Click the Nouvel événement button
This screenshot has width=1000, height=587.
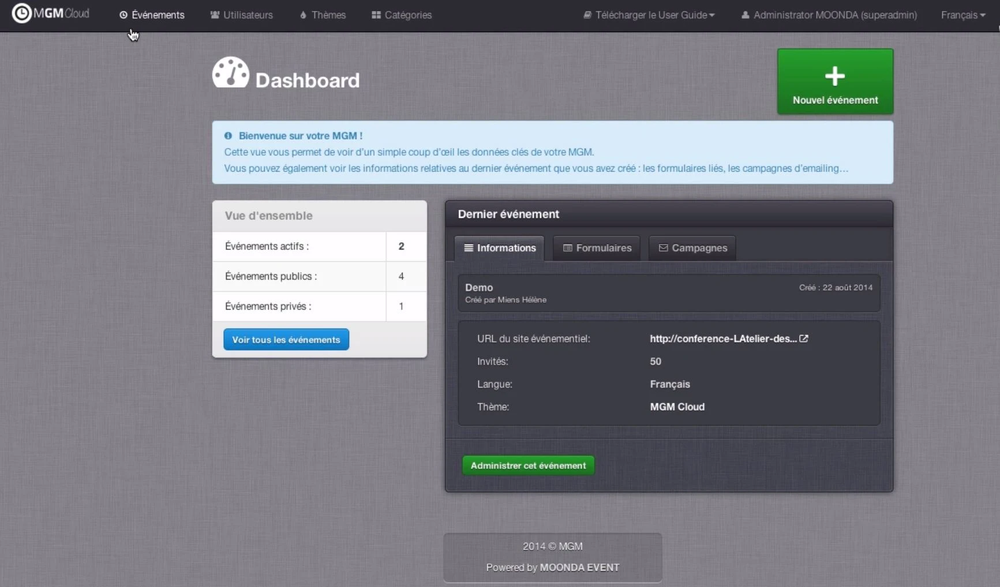click(x=835, y=82)
